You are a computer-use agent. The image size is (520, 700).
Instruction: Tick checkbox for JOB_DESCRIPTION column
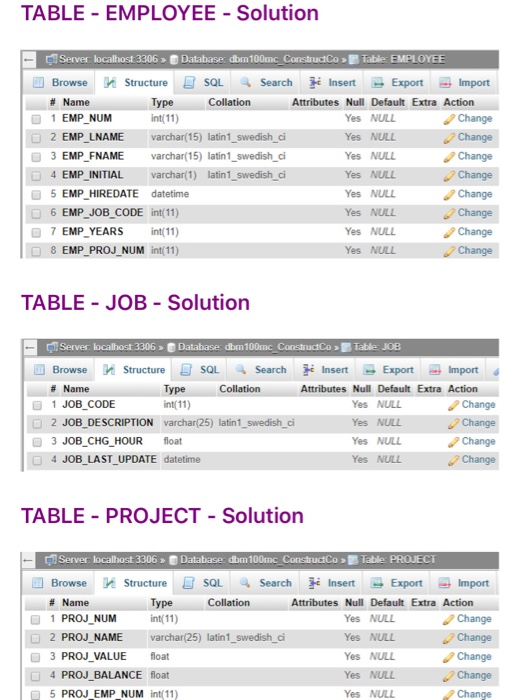tap(37, 423)
